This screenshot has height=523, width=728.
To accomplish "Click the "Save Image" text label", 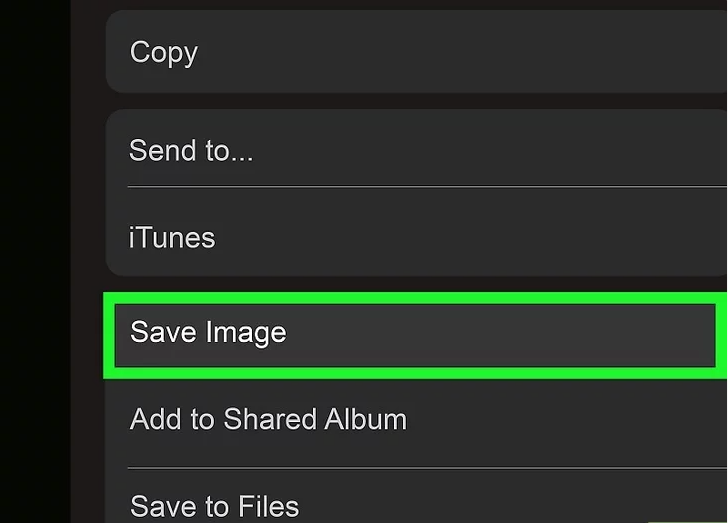I will pos(208,332).
